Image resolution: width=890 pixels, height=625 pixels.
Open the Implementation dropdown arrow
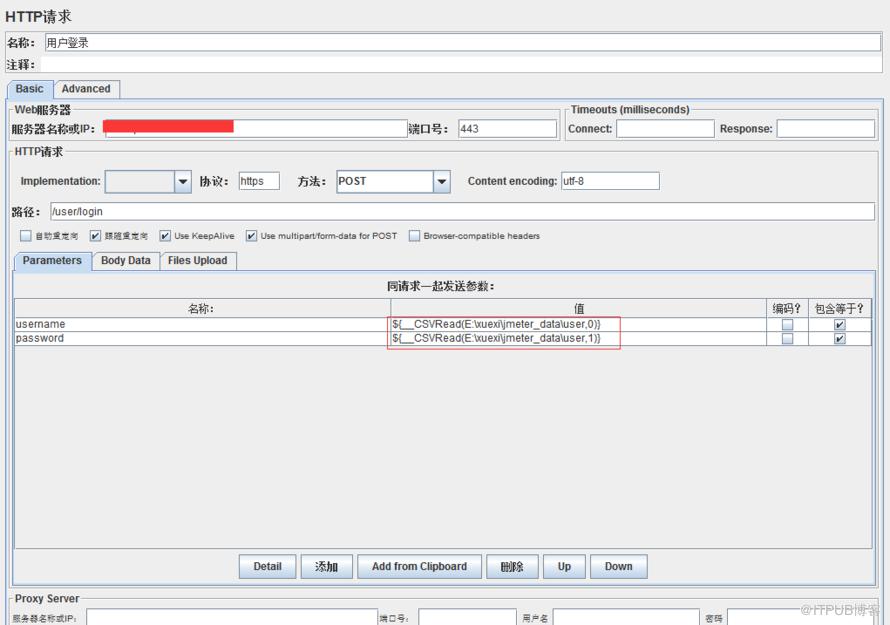[183, 182]
